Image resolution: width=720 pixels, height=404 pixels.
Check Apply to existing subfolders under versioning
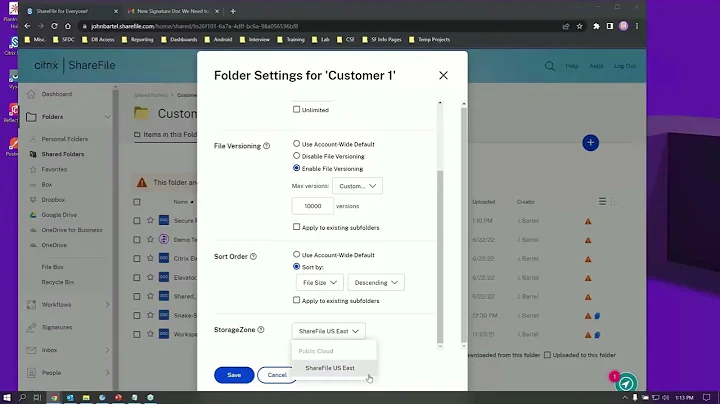pos(296,227)
